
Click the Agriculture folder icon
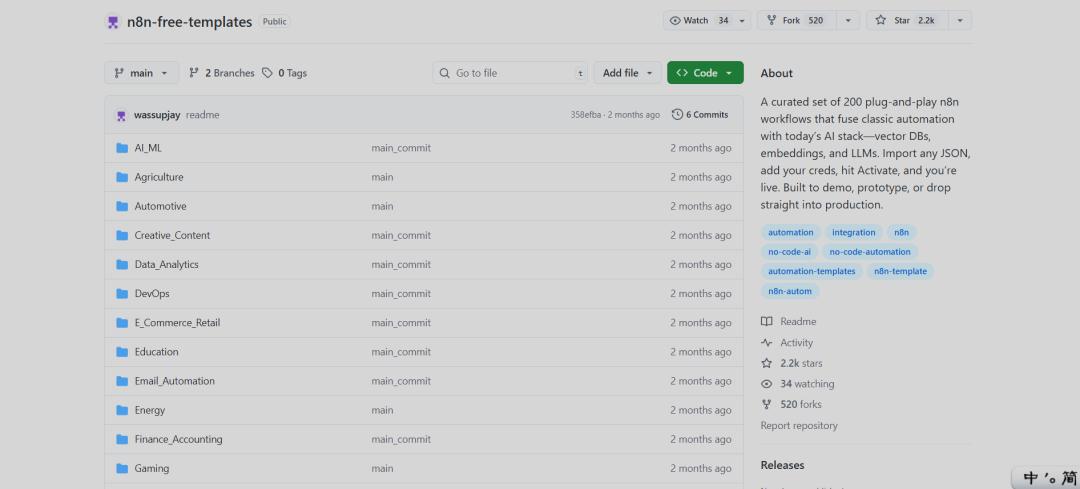click(123, 177)
